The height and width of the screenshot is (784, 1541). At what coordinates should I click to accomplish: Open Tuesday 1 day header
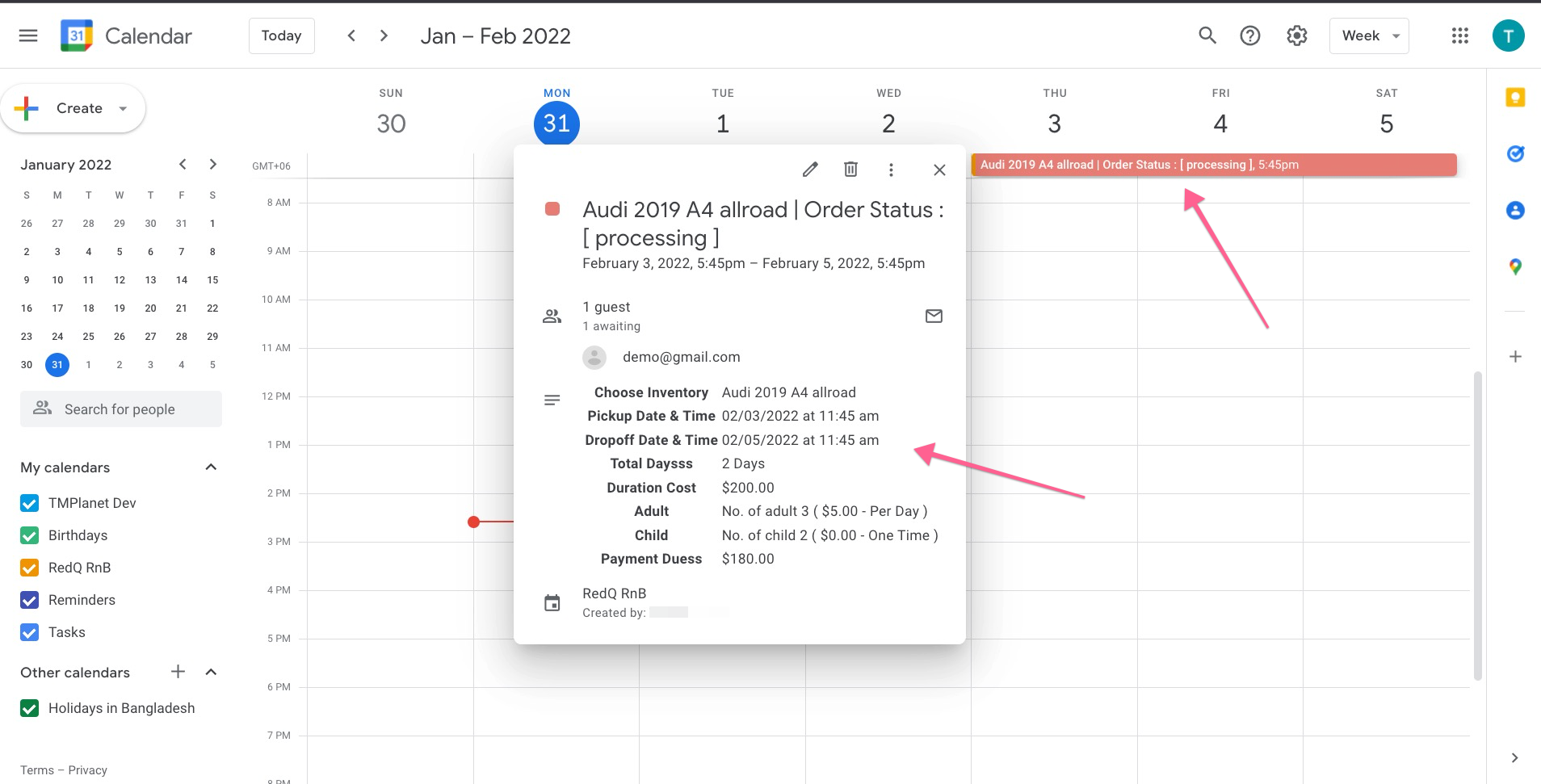[723, 124]
